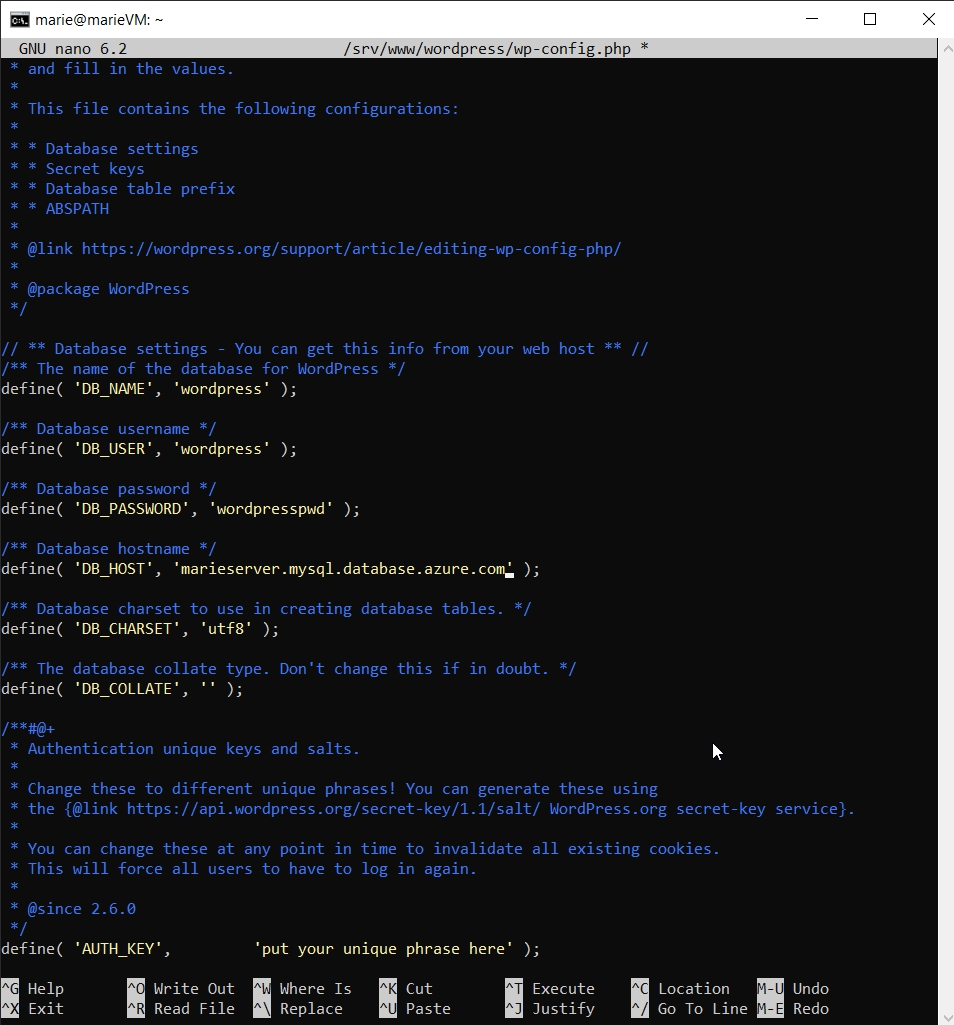Click the 'DB_CHARSET' constant name
954x1025 pixels.
coord(126,629)
